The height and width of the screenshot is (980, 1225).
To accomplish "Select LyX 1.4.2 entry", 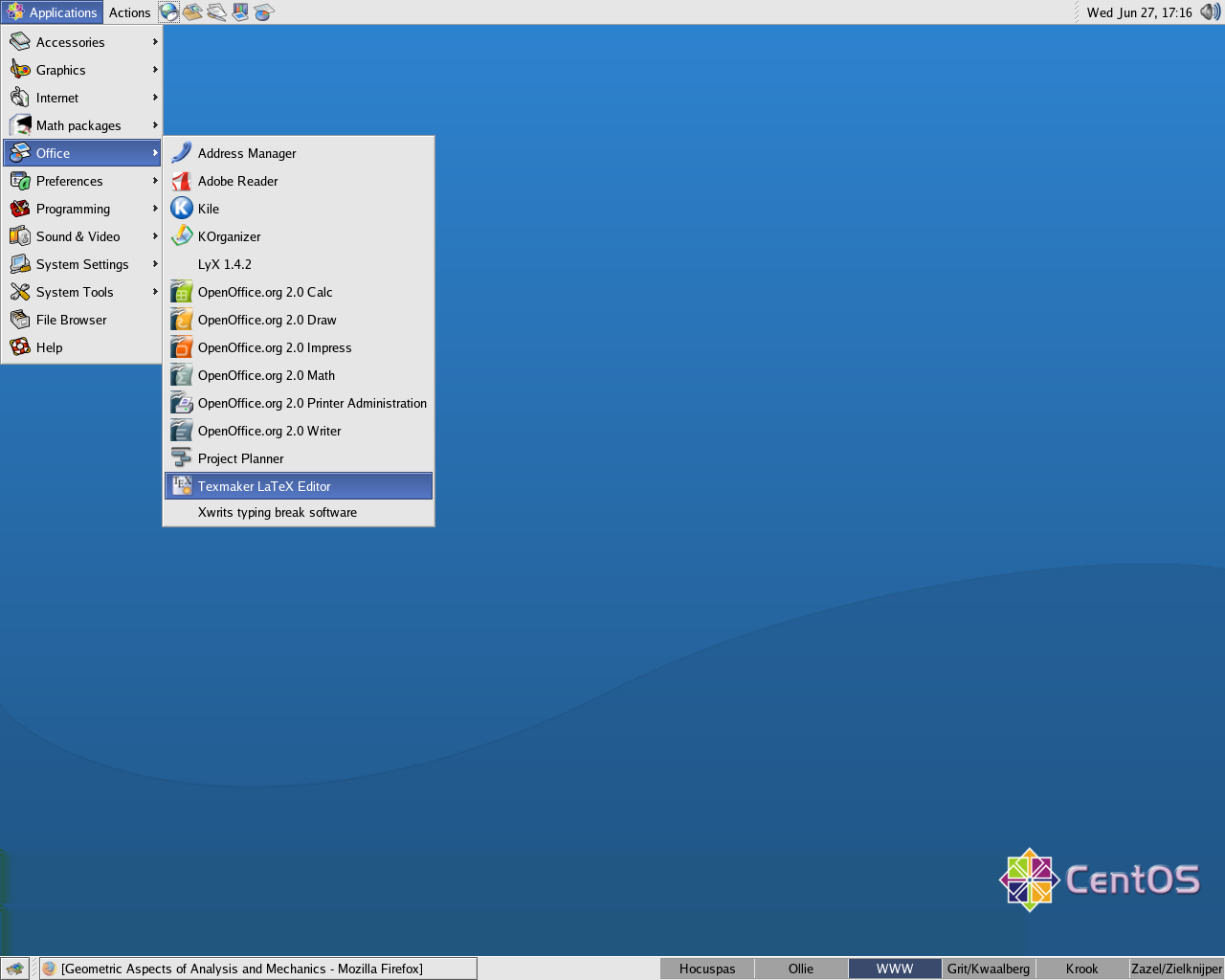I will [299, 264].
